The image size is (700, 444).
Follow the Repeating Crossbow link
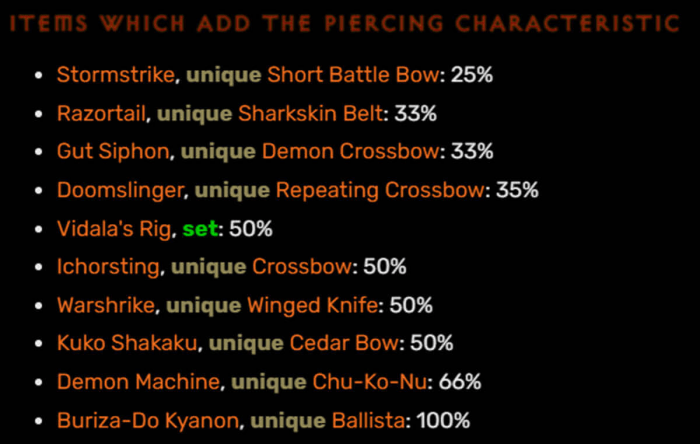(380, 190)
